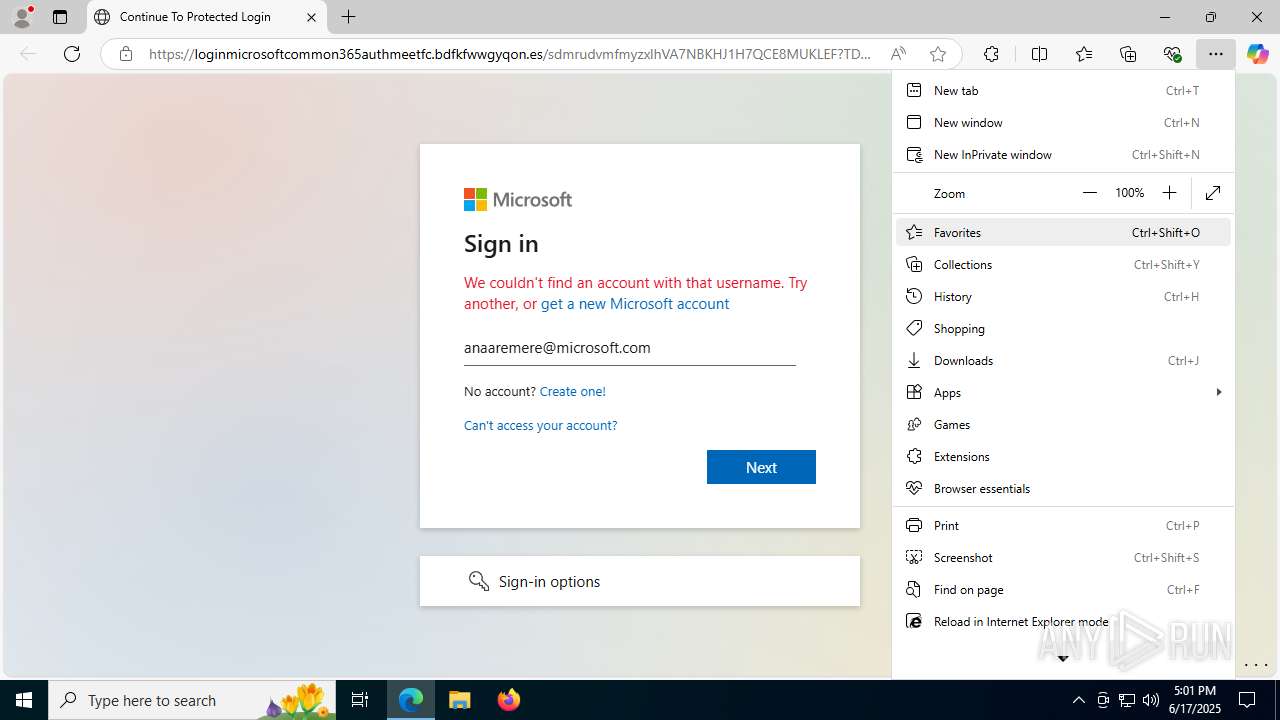Open the tab actions menu icon
1280x720 pixels.
(x=60, y=17)
